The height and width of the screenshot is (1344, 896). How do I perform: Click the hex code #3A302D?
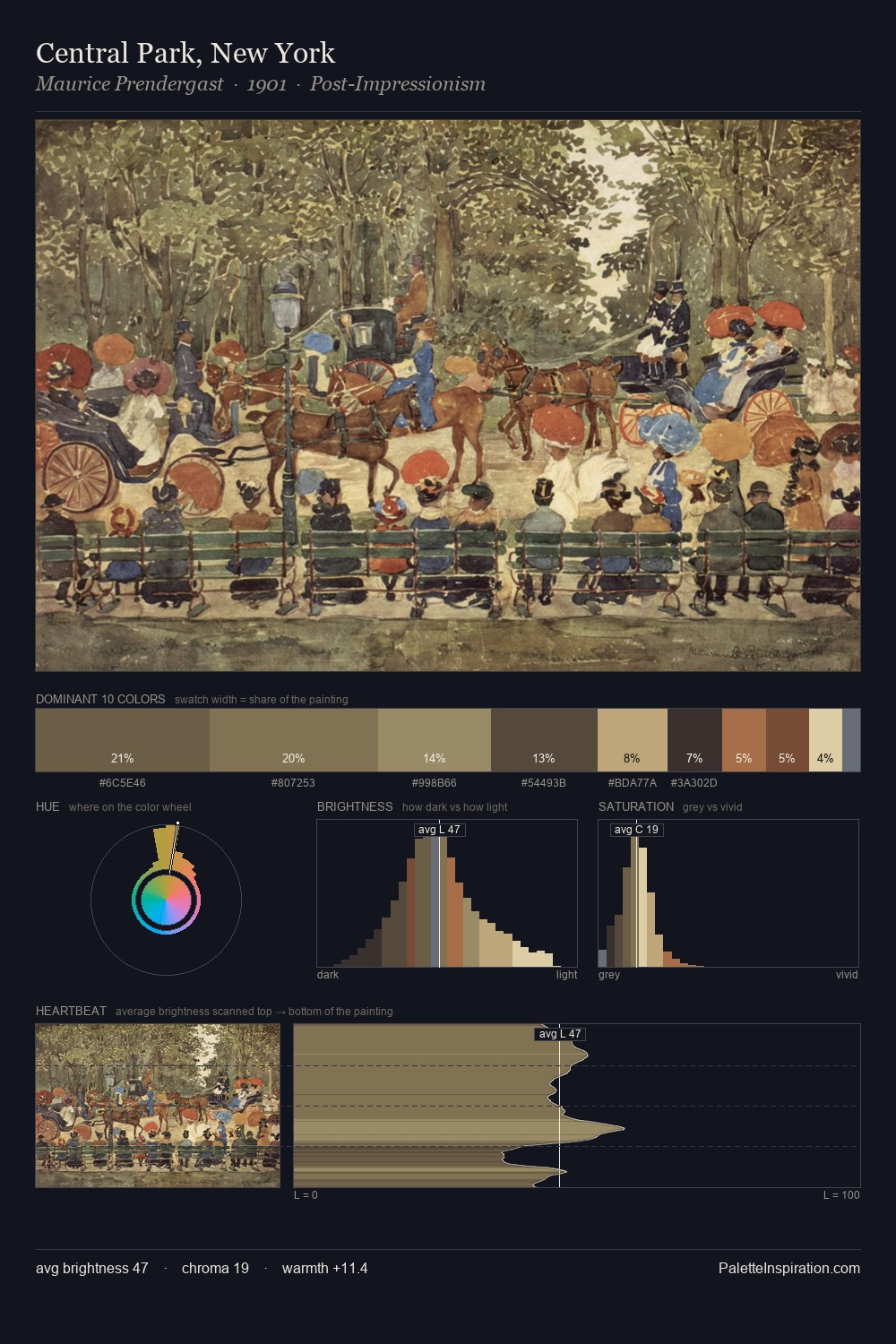(694, 783)
